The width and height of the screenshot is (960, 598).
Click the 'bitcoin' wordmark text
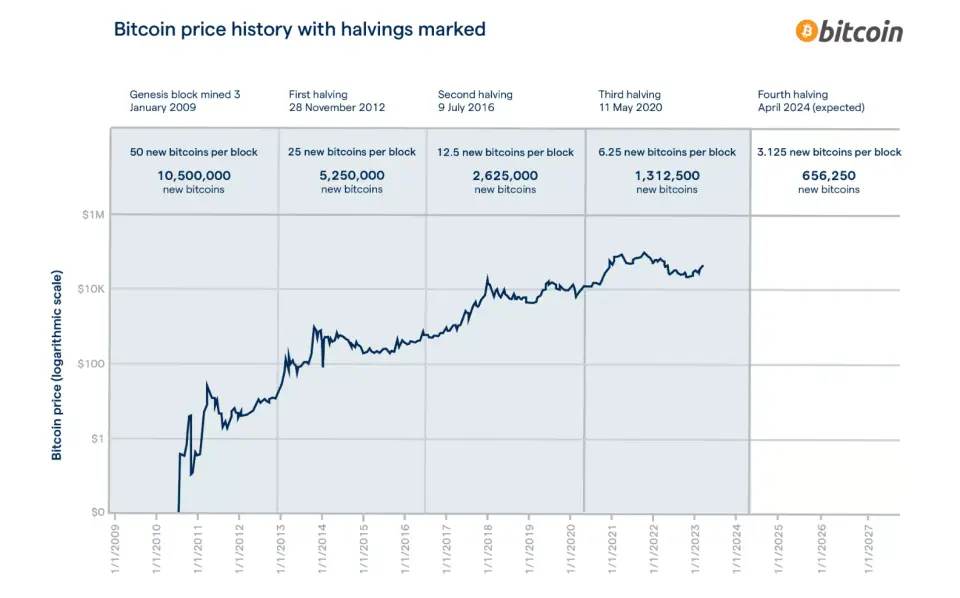861,32
